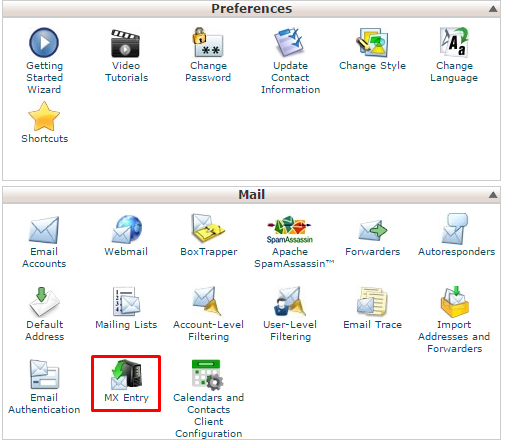
Task: Open the MX Entry icon
Action: (126, 374)
